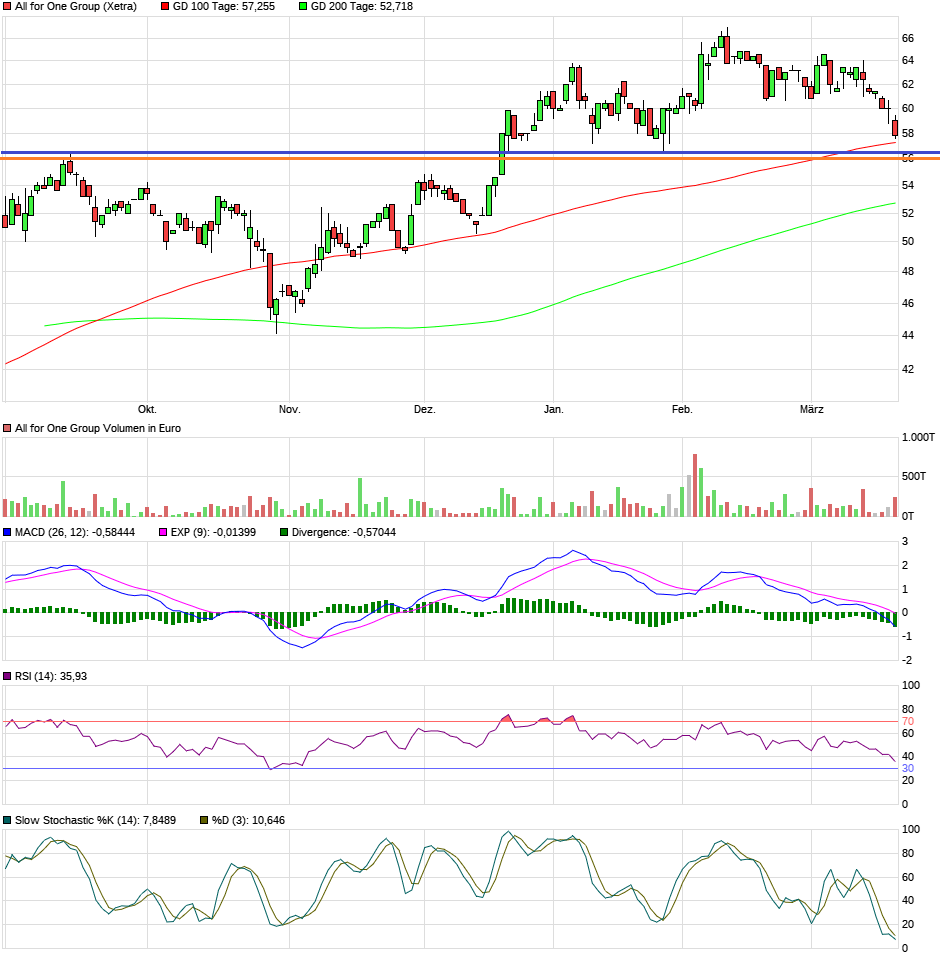Click the 1.000T label on volume axis
The width and height of the screenshot is (940, 958).
click(x=917, y=438)
